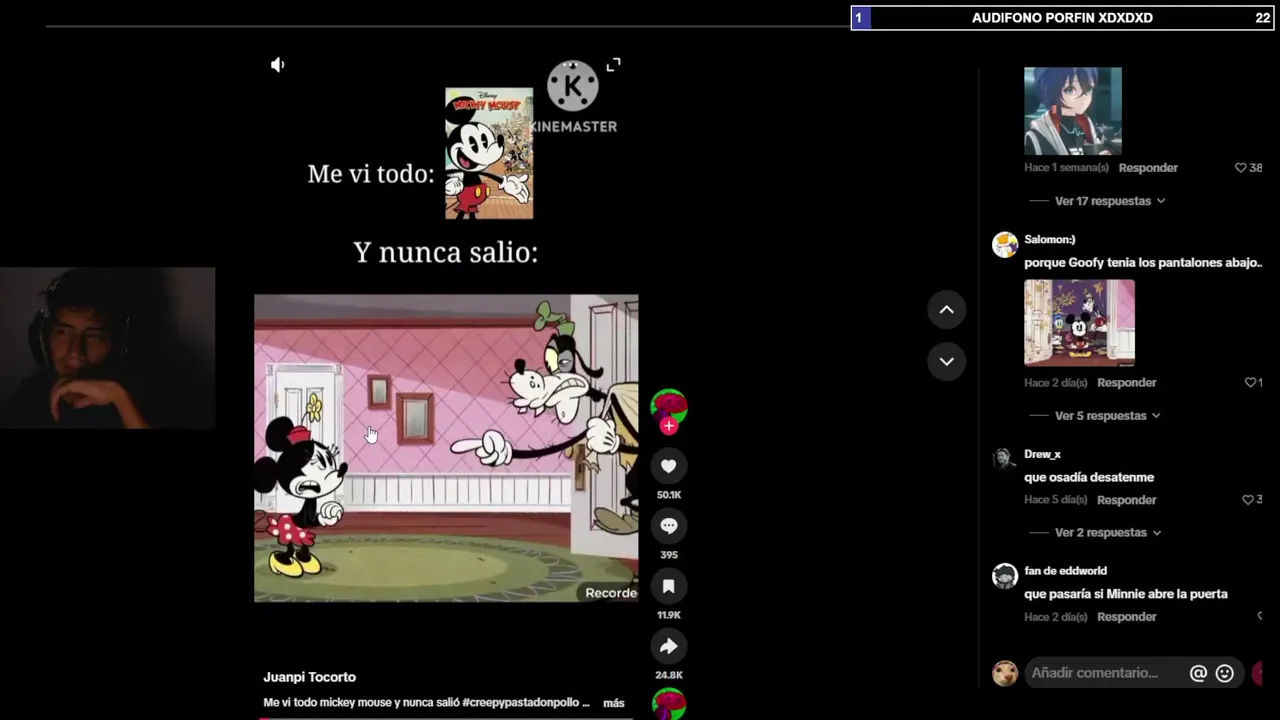
Task: Open comments via the speech bubble icon
Action: 669,526
